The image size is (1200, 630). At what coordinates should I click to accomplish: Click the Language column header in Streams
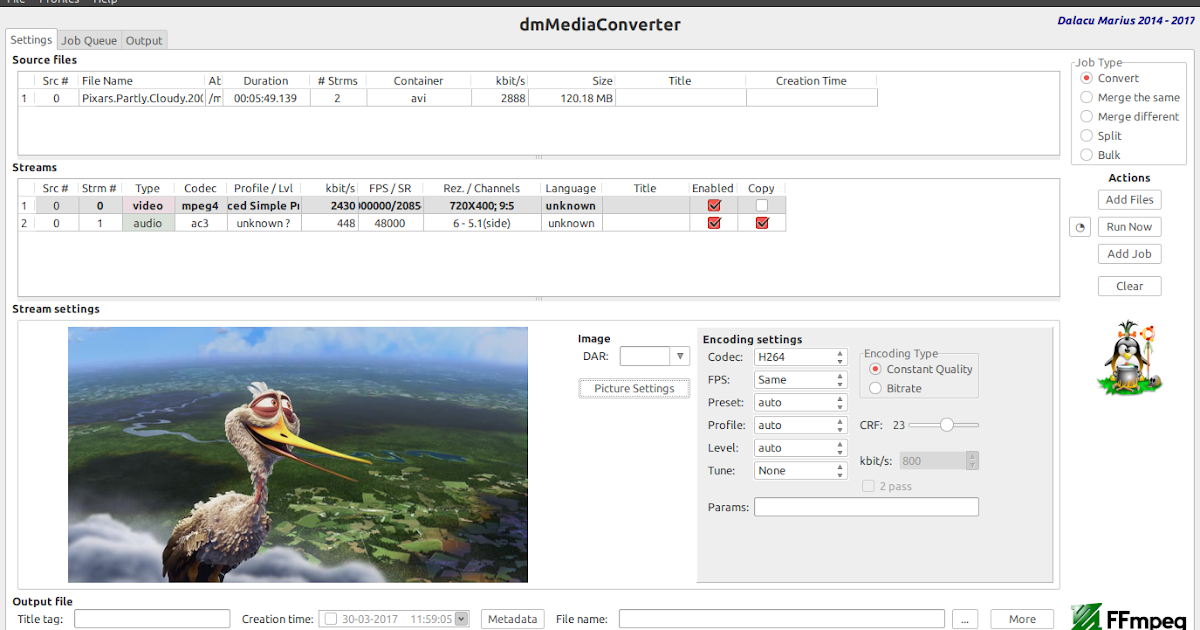[571, 188]
